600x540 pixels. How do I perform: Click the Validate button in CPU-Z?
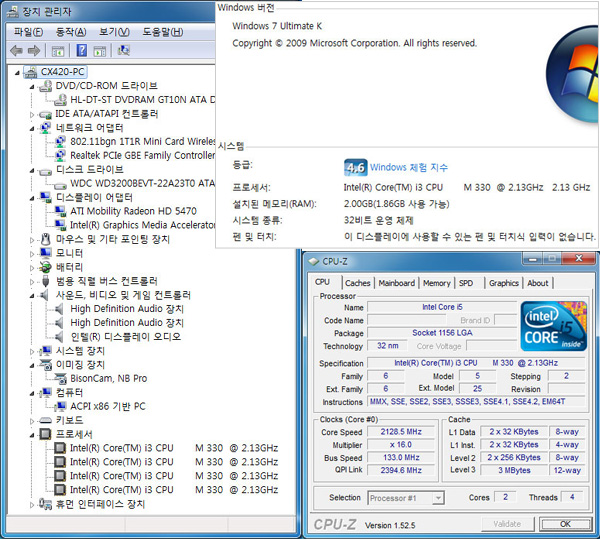507,524
